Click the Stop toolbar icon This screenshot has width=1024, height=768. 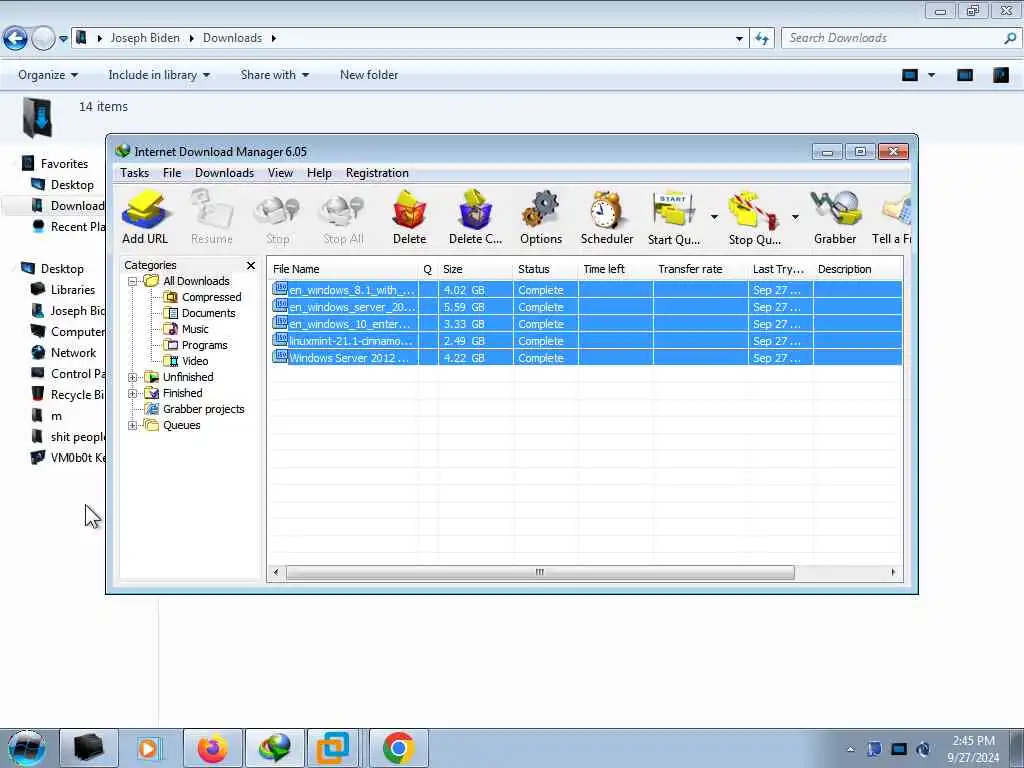click(x=278, y=217)
